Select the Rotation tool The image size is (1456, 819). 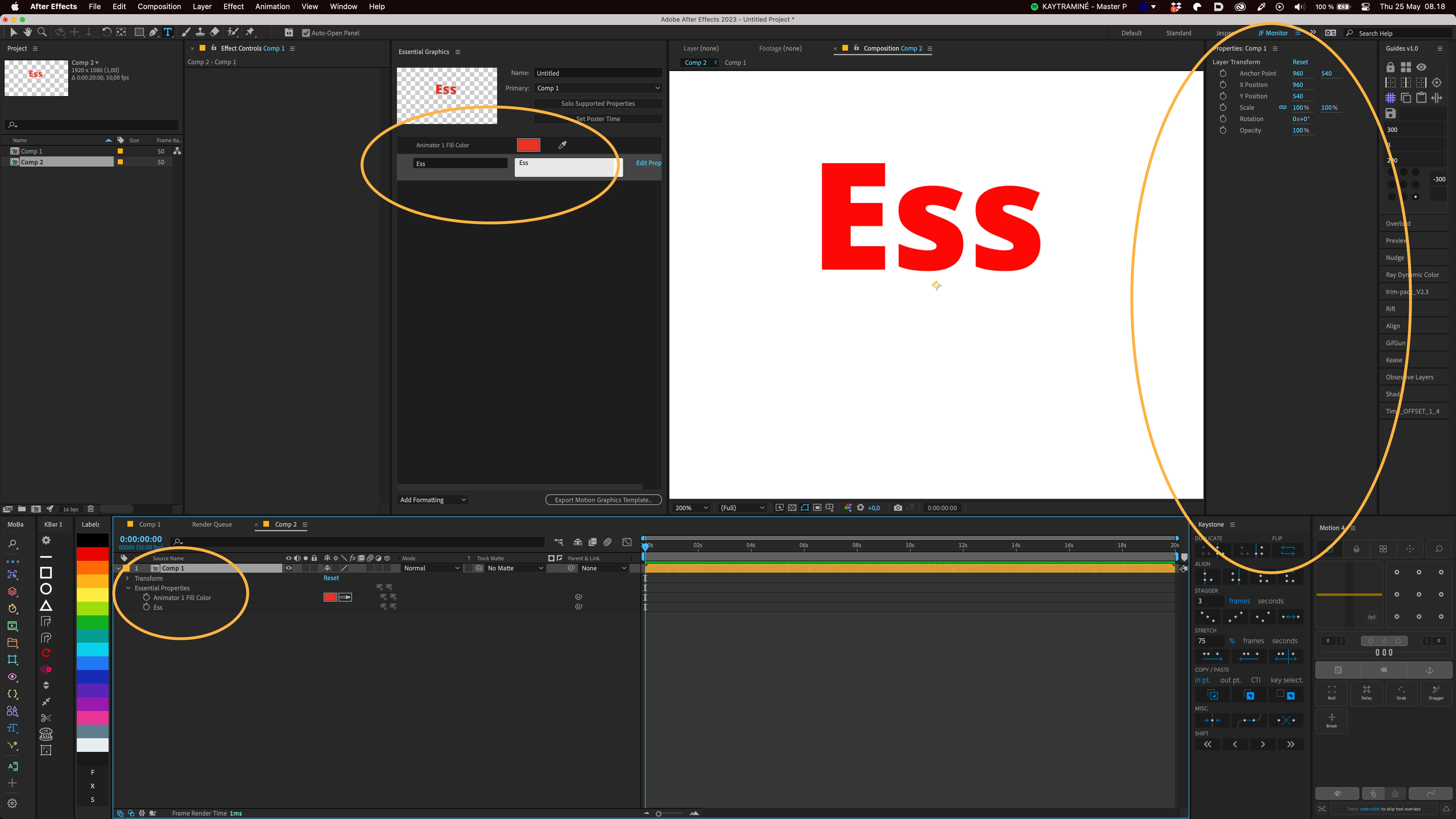[x=106, y=32]
